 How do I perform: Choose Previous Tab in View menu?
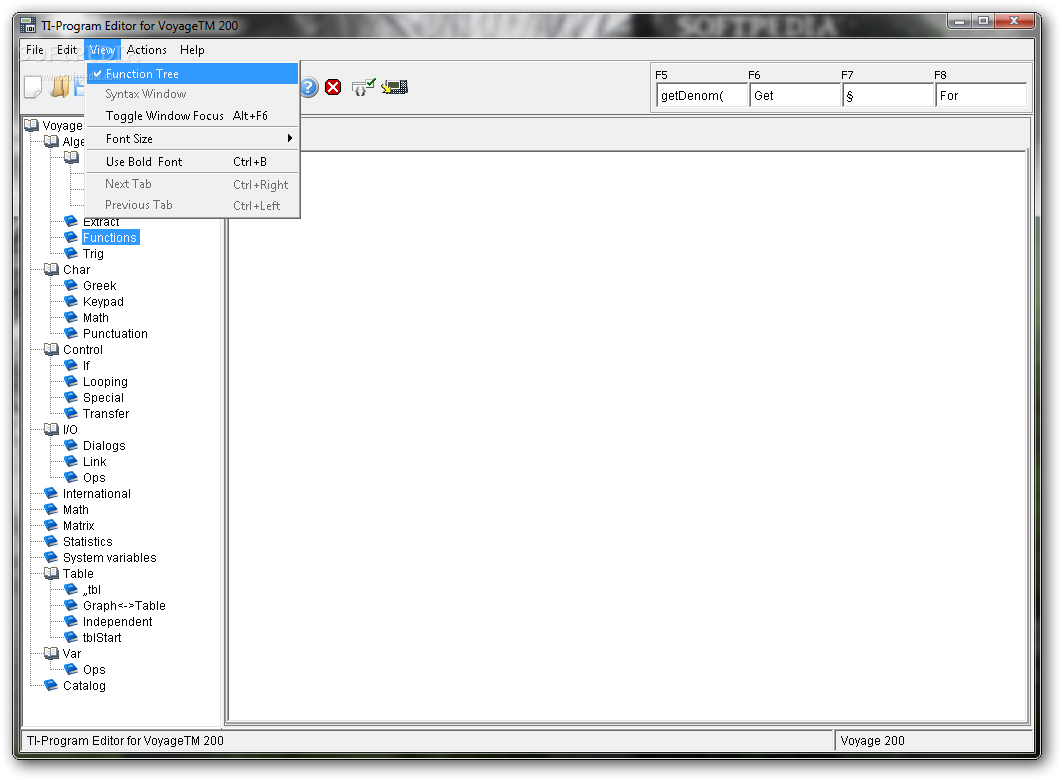tap(192, 205)
